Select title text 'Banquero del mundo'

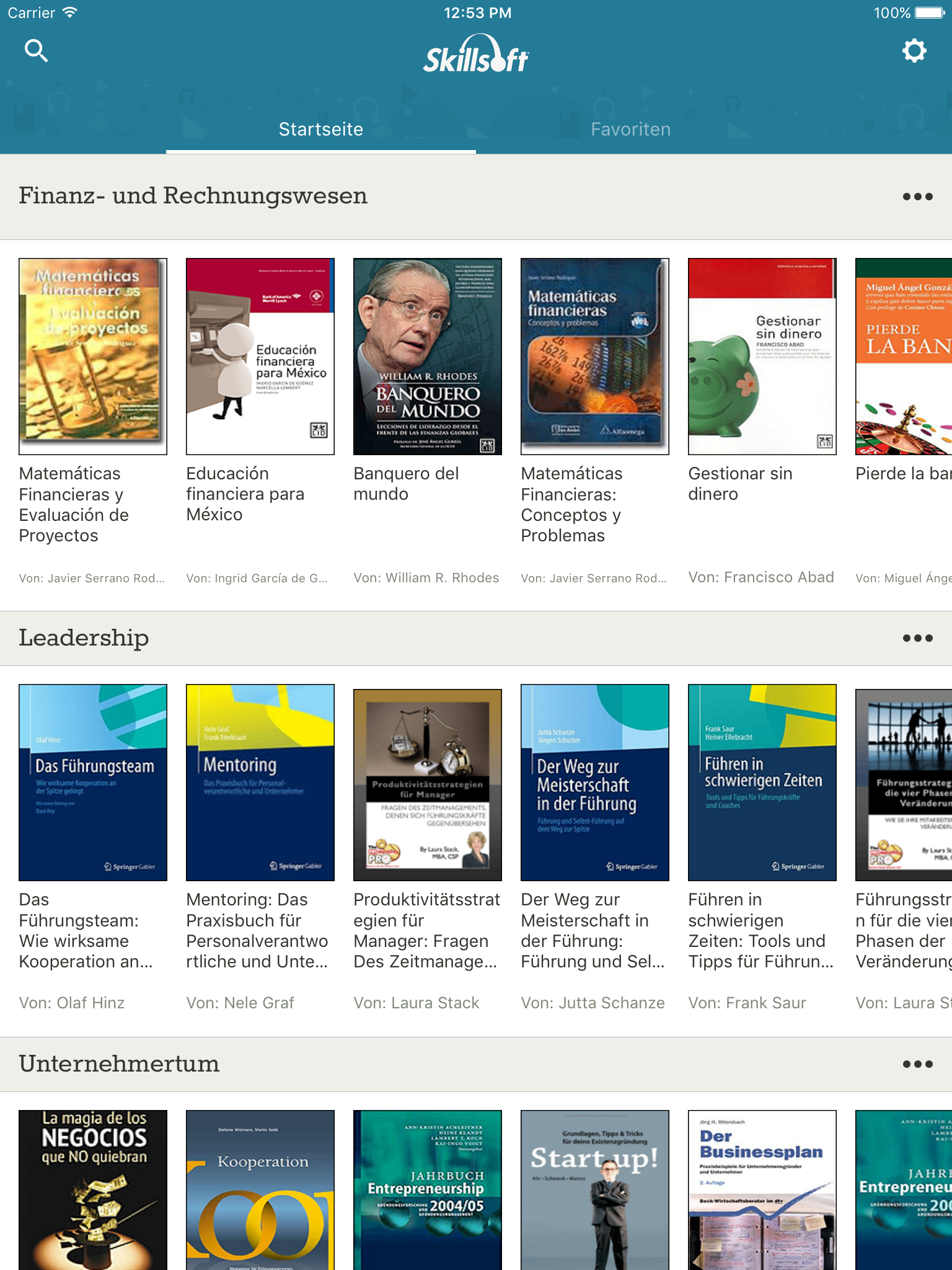[x=406, y=484]
